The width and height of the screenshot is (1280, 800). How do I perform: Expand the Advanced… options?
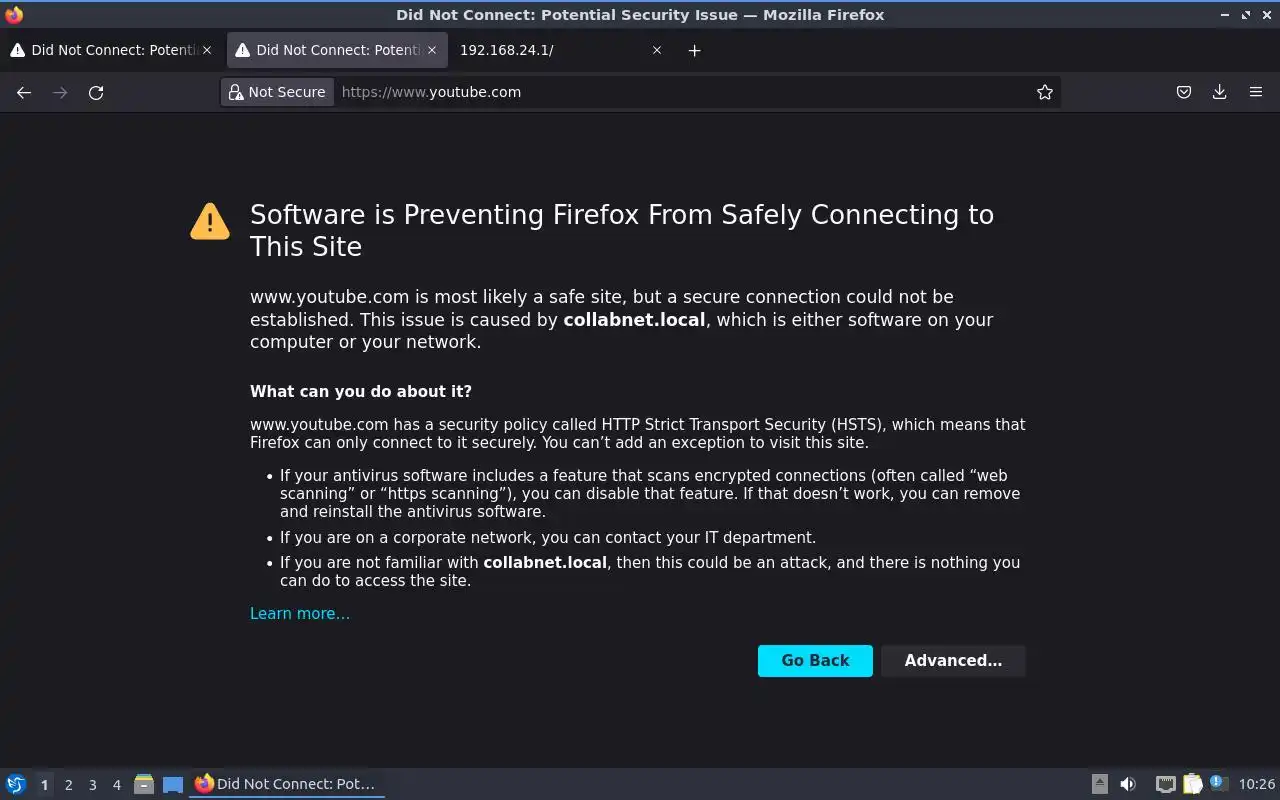pos(953,660)
